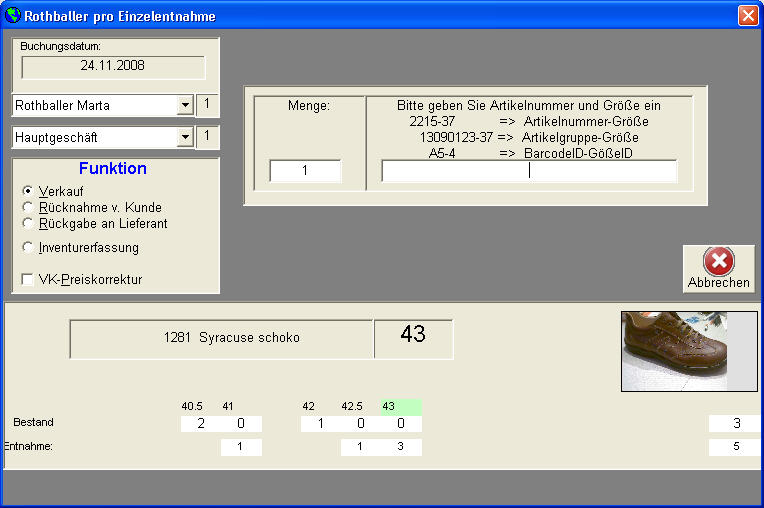Open the Rothballer Marta employee dropdown

(x=185, y=105)
